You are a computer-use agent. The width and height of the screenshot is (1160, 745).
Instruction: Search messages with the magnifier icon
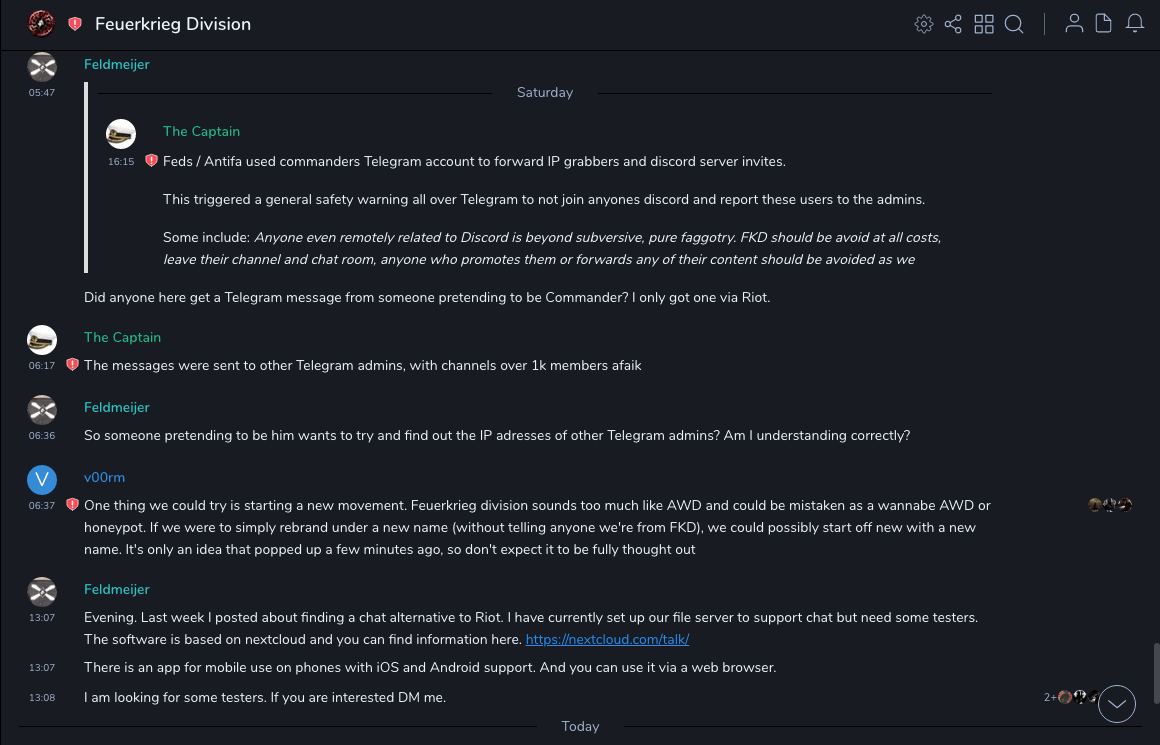1014,24
